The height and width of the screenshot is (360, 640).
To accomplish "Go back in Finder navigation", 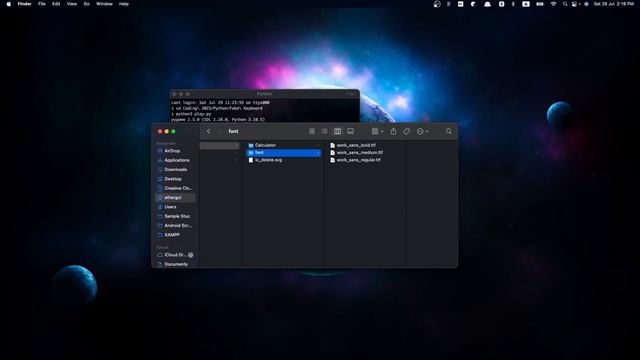I will click(x=209, y=131).
